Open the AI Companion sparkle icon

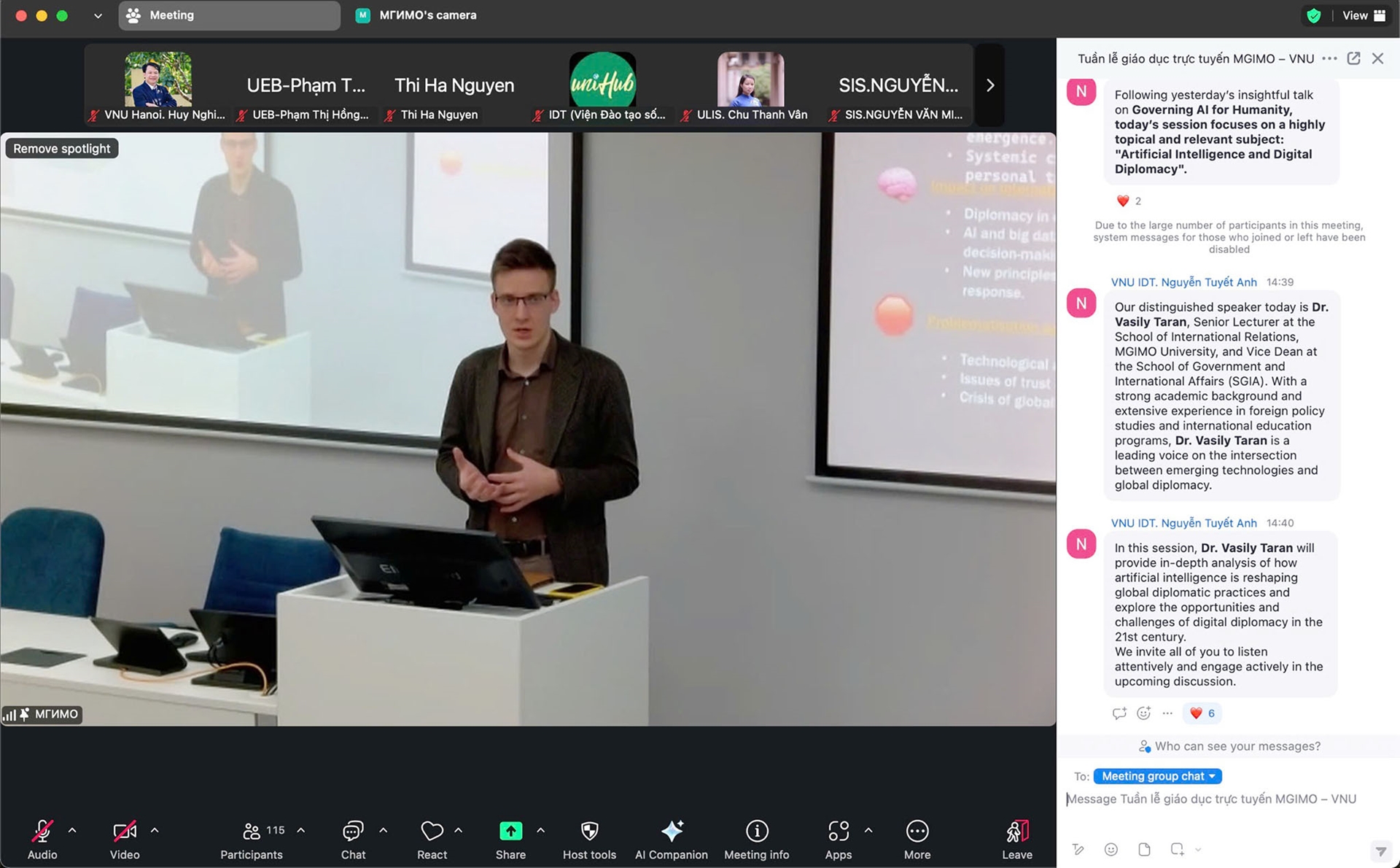(671, 832)
